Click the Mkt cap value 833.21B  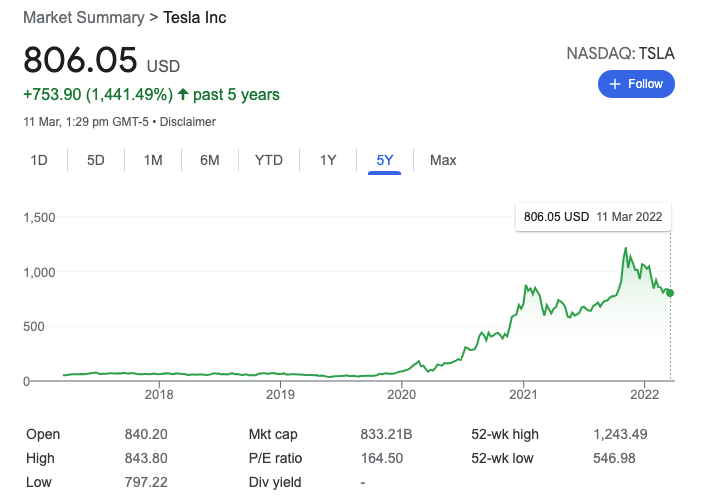pyautogui.click(x=386, y=434)
